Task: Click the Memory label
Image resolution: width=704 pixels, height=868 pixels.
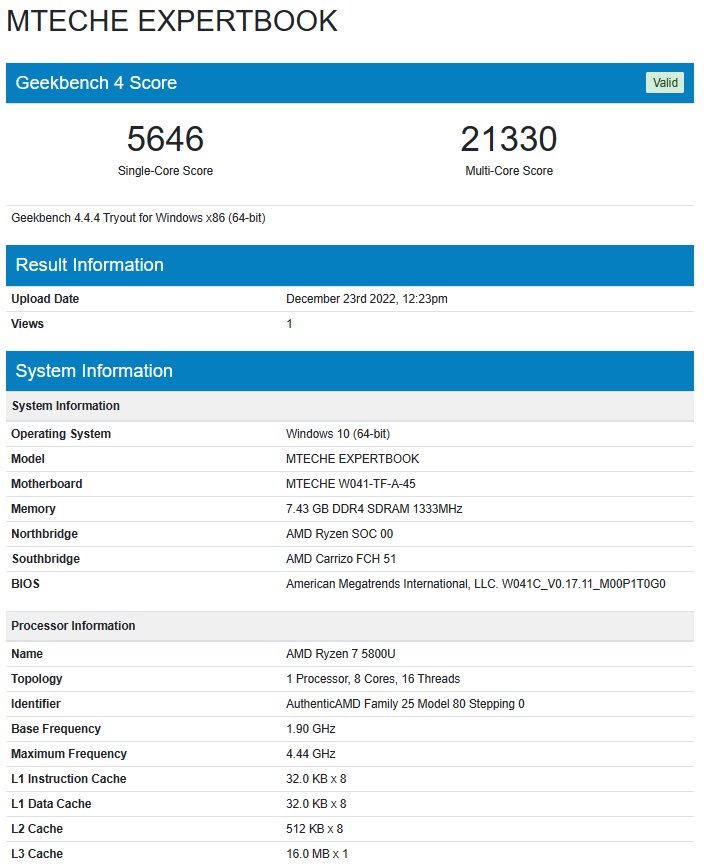Action: [x=33, y=509]
